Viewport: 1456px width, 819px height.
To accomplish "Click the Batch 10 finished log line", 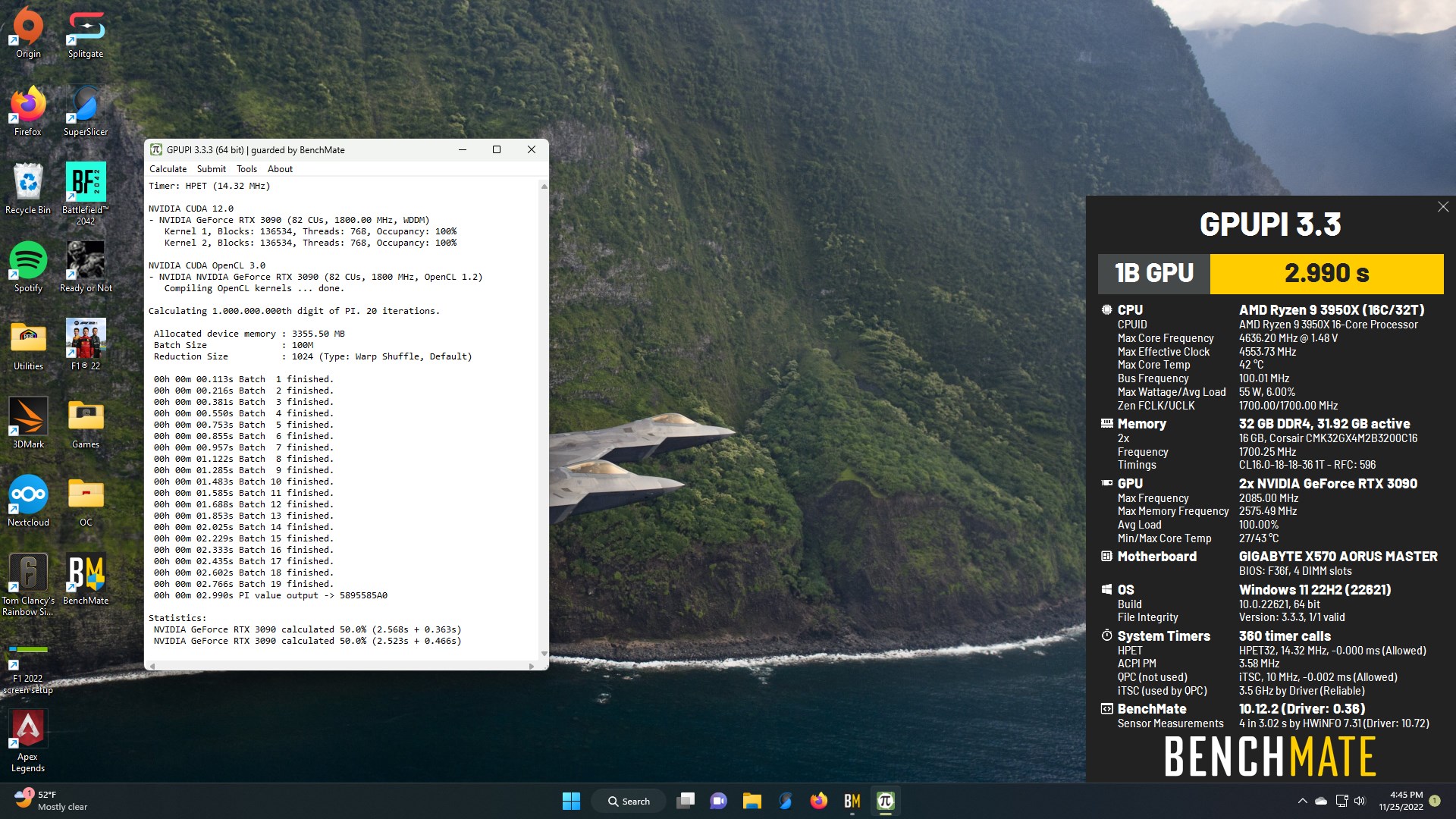I will (x=243, y=482).
